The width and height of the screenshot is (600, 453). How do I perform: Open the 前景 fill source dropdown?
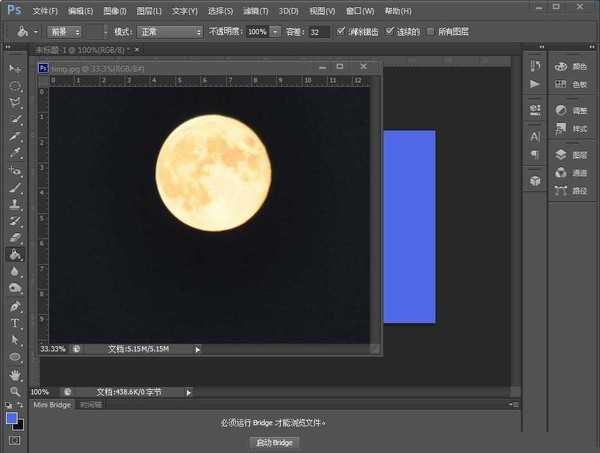tap(64, 32)
